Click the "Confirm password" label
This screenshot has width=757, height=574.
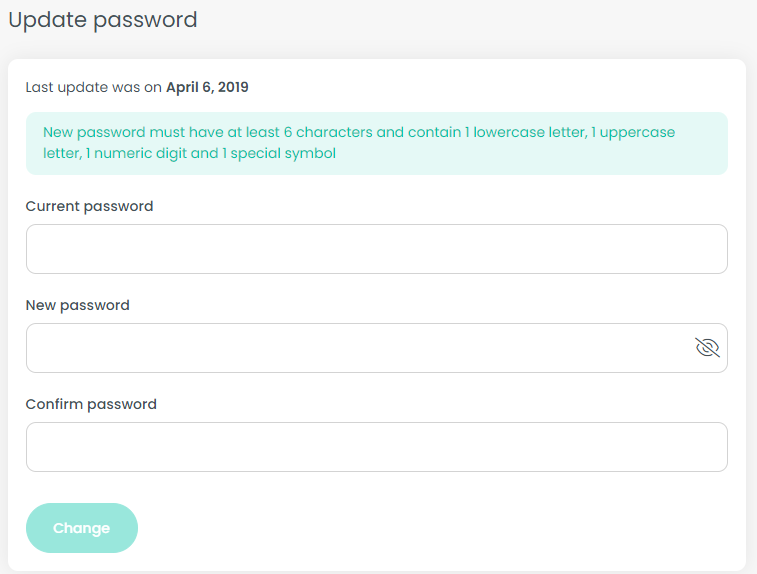pos(91,404)
